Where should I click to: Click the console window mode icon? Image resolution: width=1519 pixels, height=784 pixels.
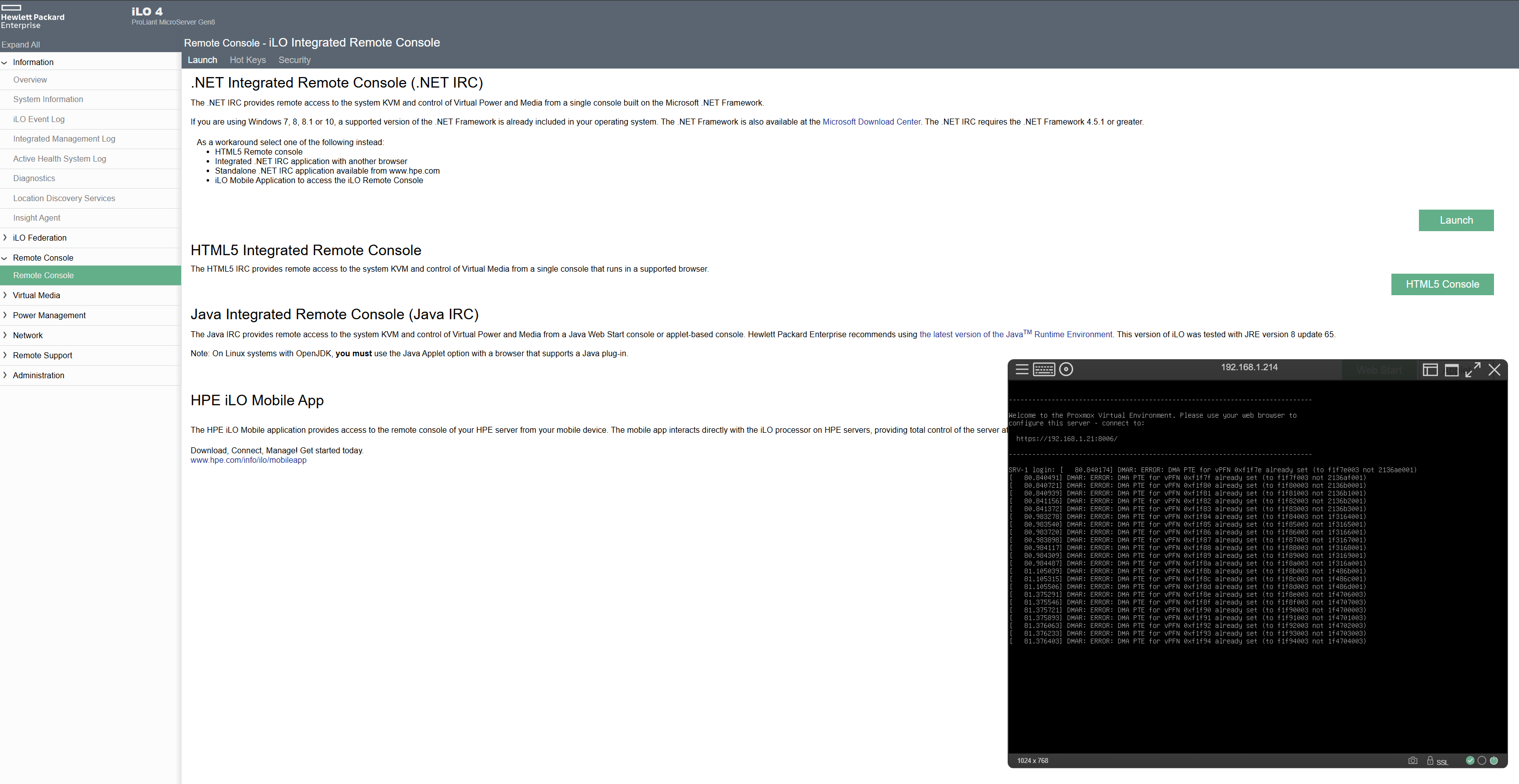1452,370
